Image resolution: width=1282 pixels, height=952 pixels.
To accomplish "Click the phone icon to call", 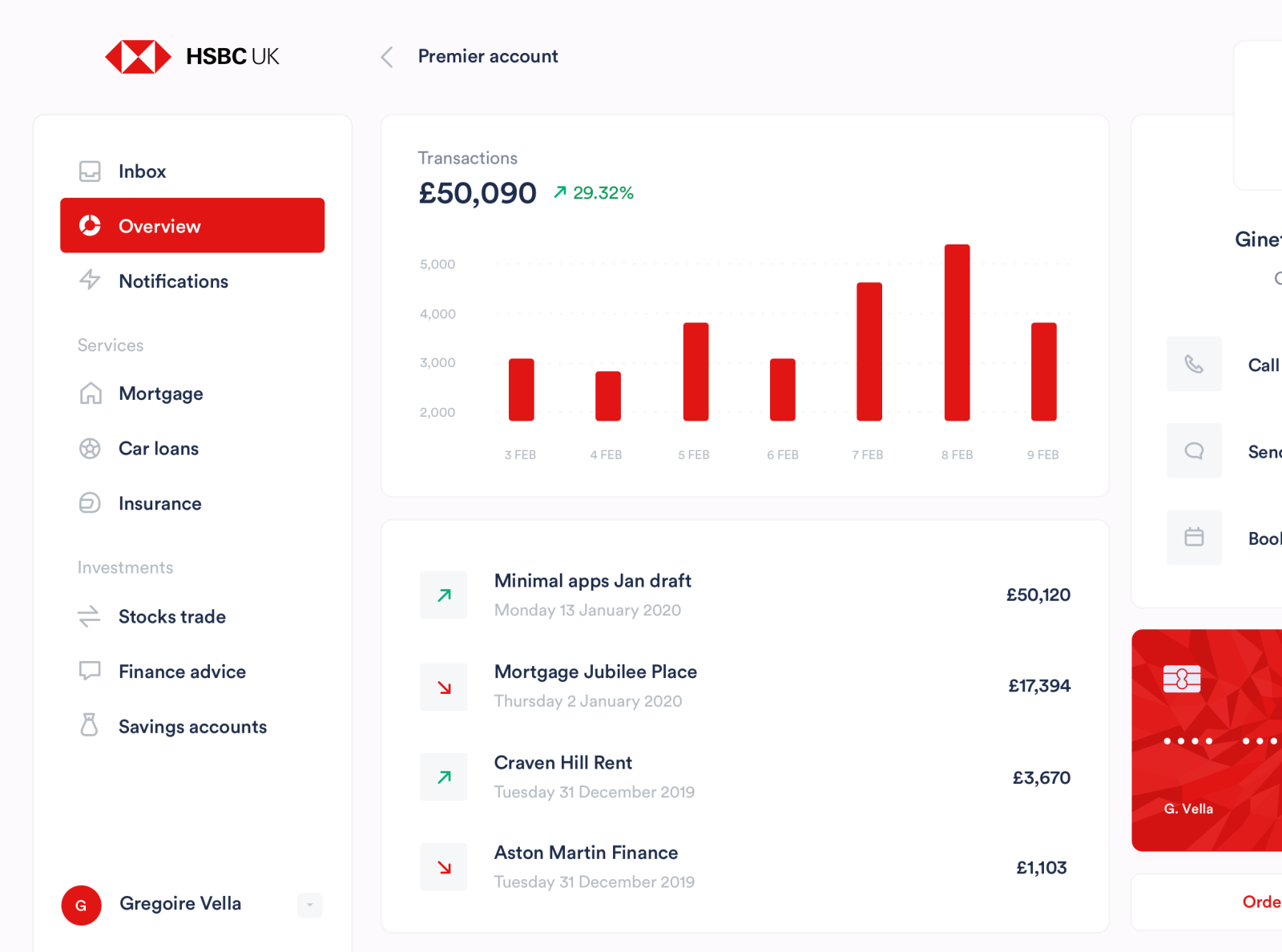I will (1194, 365).
